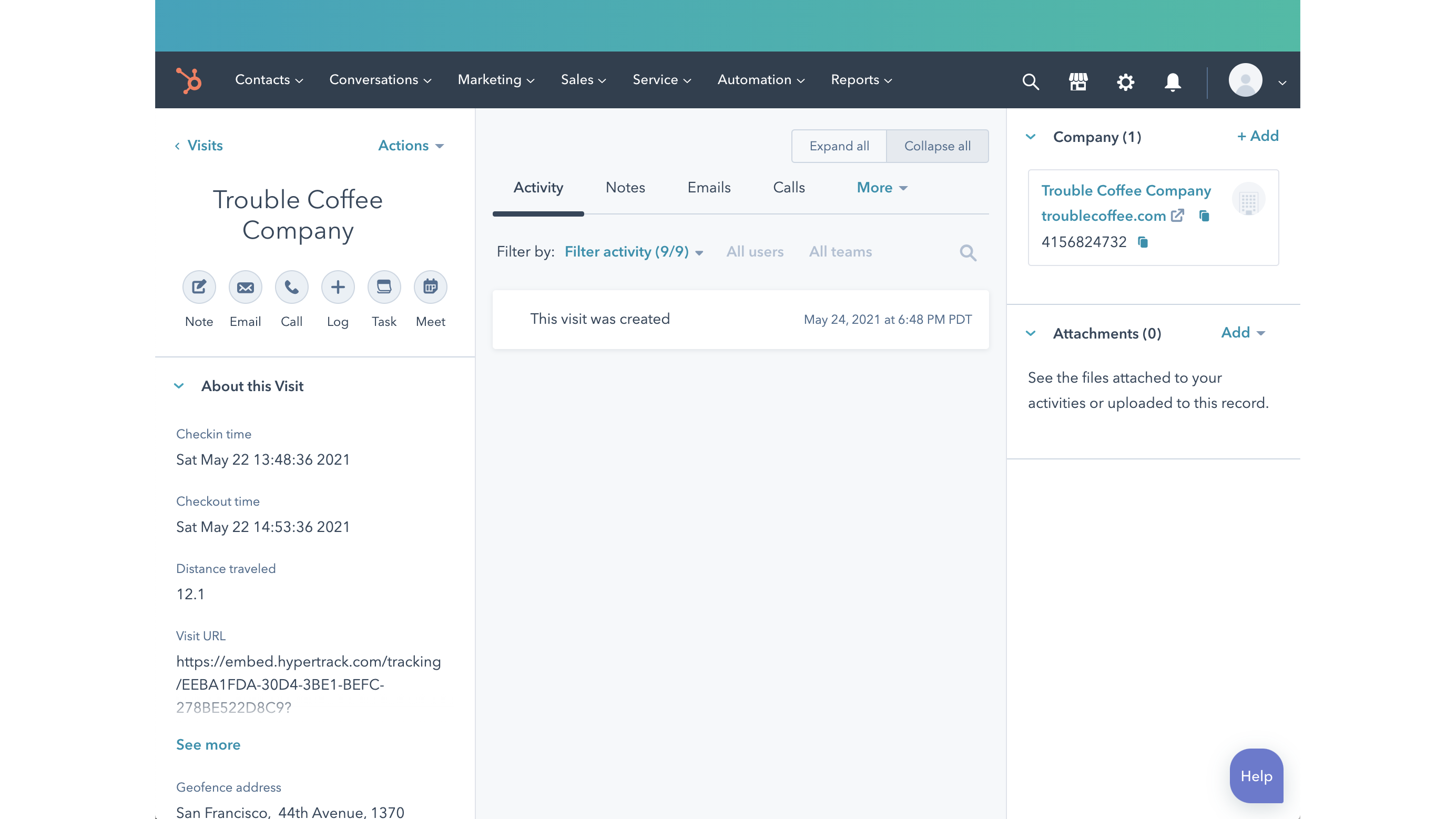This screenshot has height=819, width=1456.
Task: Click the user avatar picture
Action: click(x=1245, y=80)
